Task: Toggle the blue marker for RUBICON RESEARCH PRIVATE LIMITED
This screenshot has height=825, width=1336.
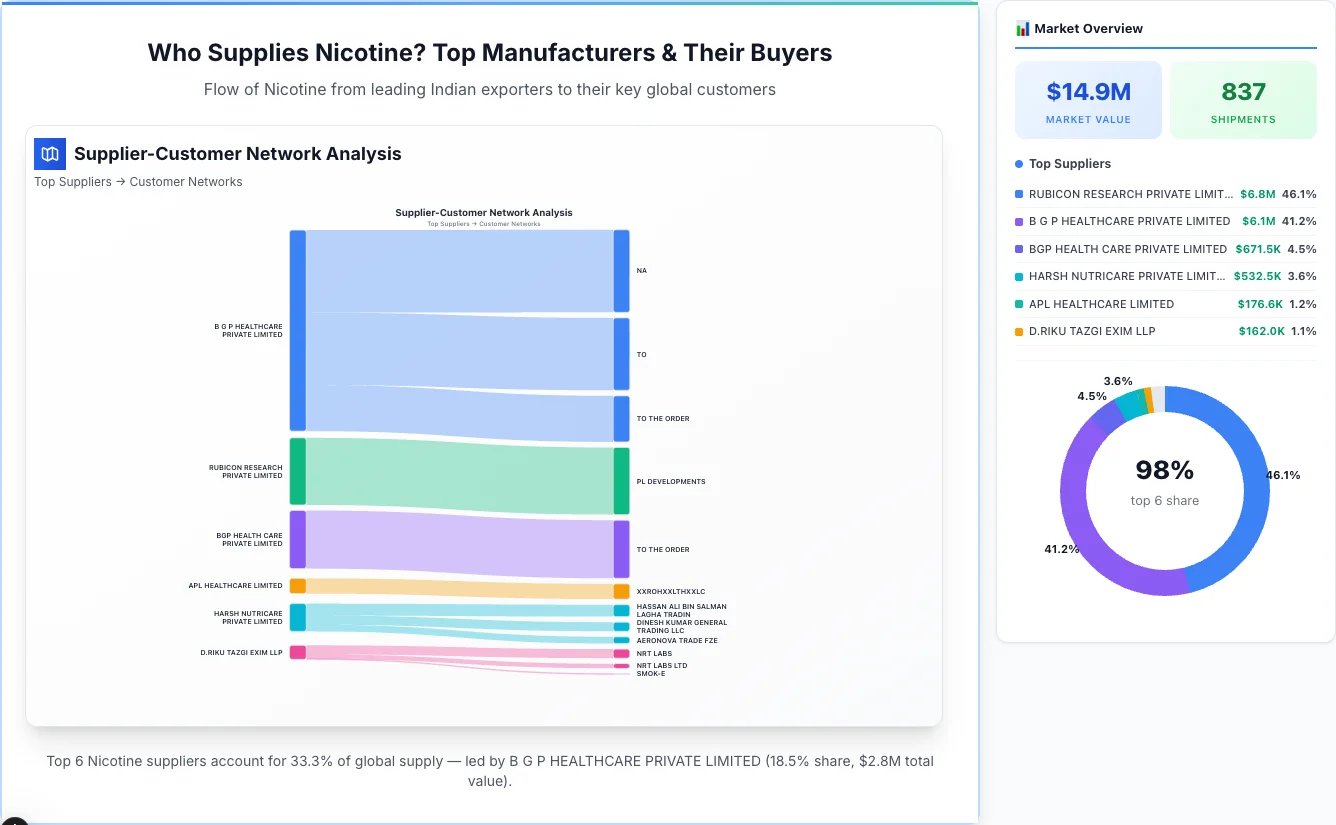Action: point(1019,194)
